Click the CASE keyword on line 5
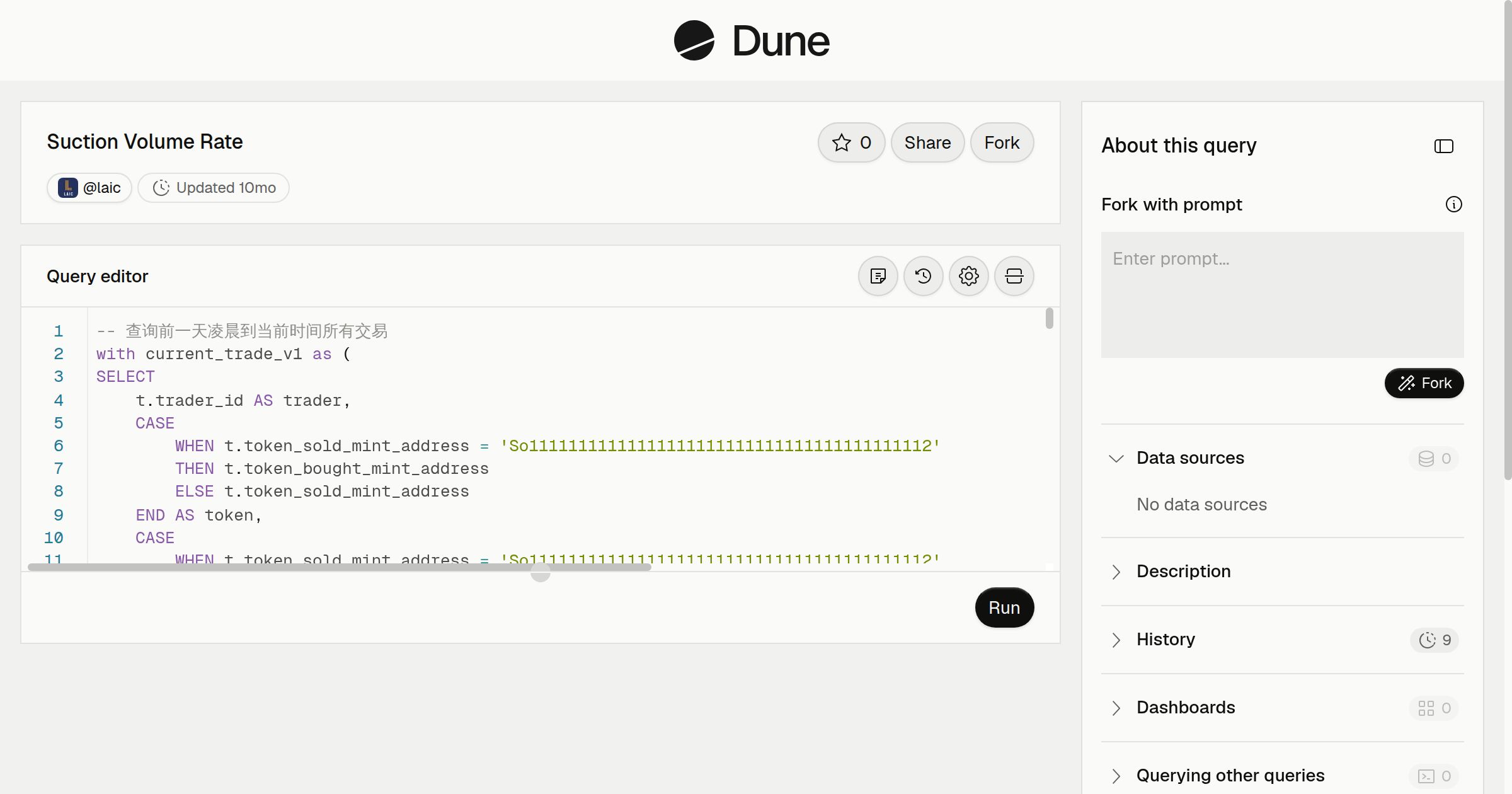This screenshot has width=1512, height=794. (x=155, y=423)
